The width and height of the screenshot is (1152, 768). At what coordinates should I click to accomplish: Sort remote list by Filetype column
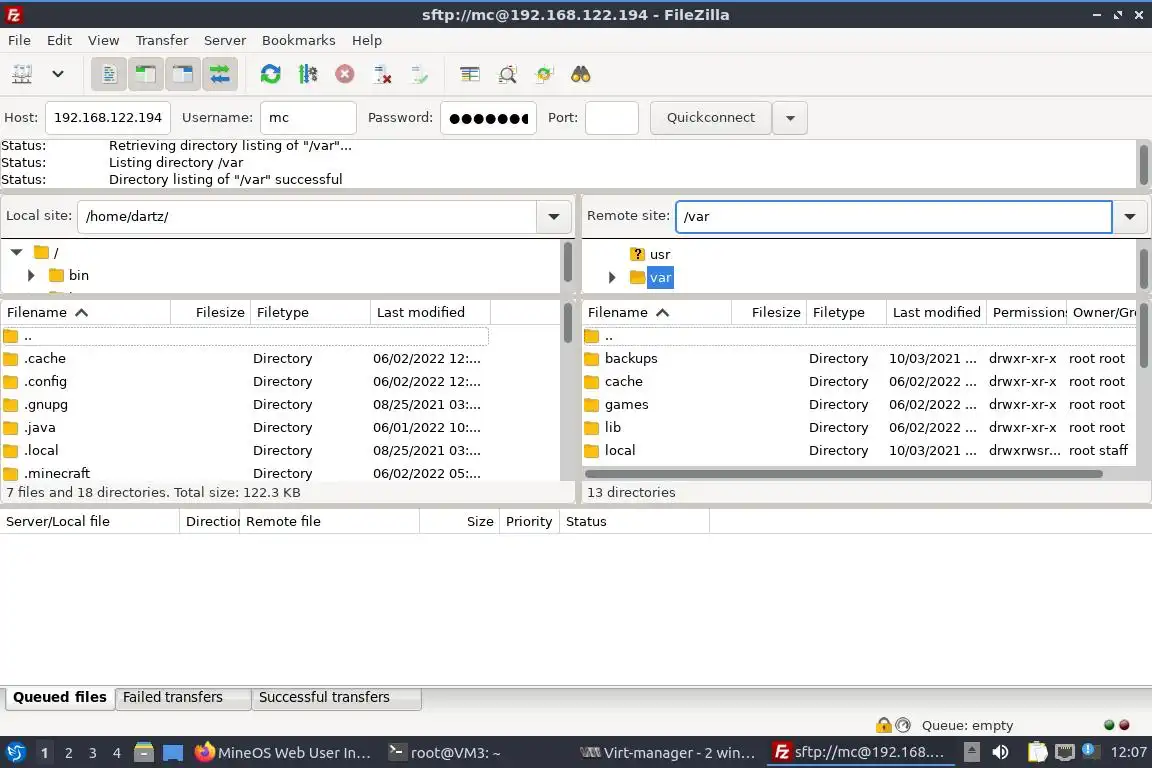pyautogui.click(x=846, y=312)
